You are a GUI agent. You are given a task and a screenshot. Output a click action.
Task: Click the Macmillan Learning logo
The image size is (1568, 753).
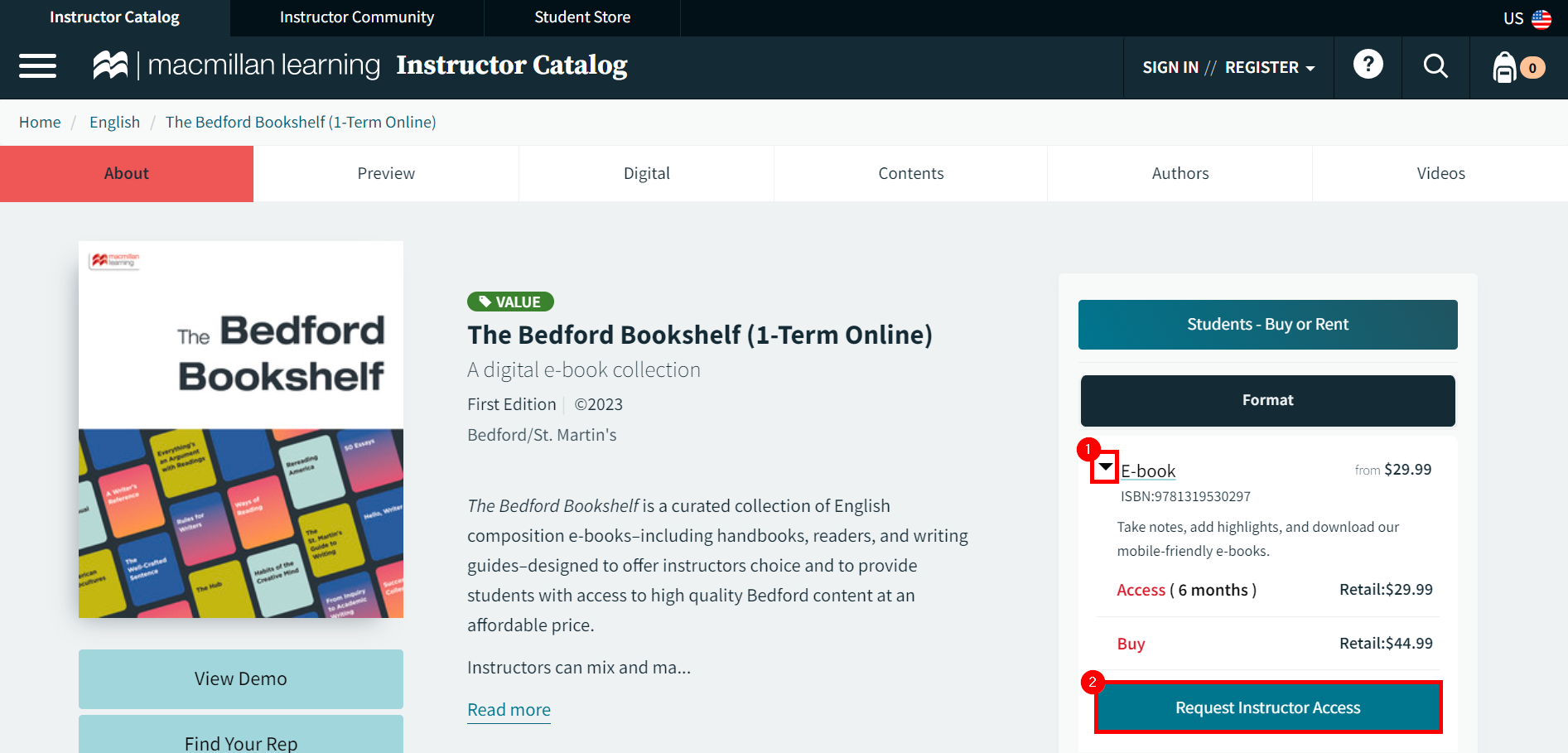coord(236,65)
